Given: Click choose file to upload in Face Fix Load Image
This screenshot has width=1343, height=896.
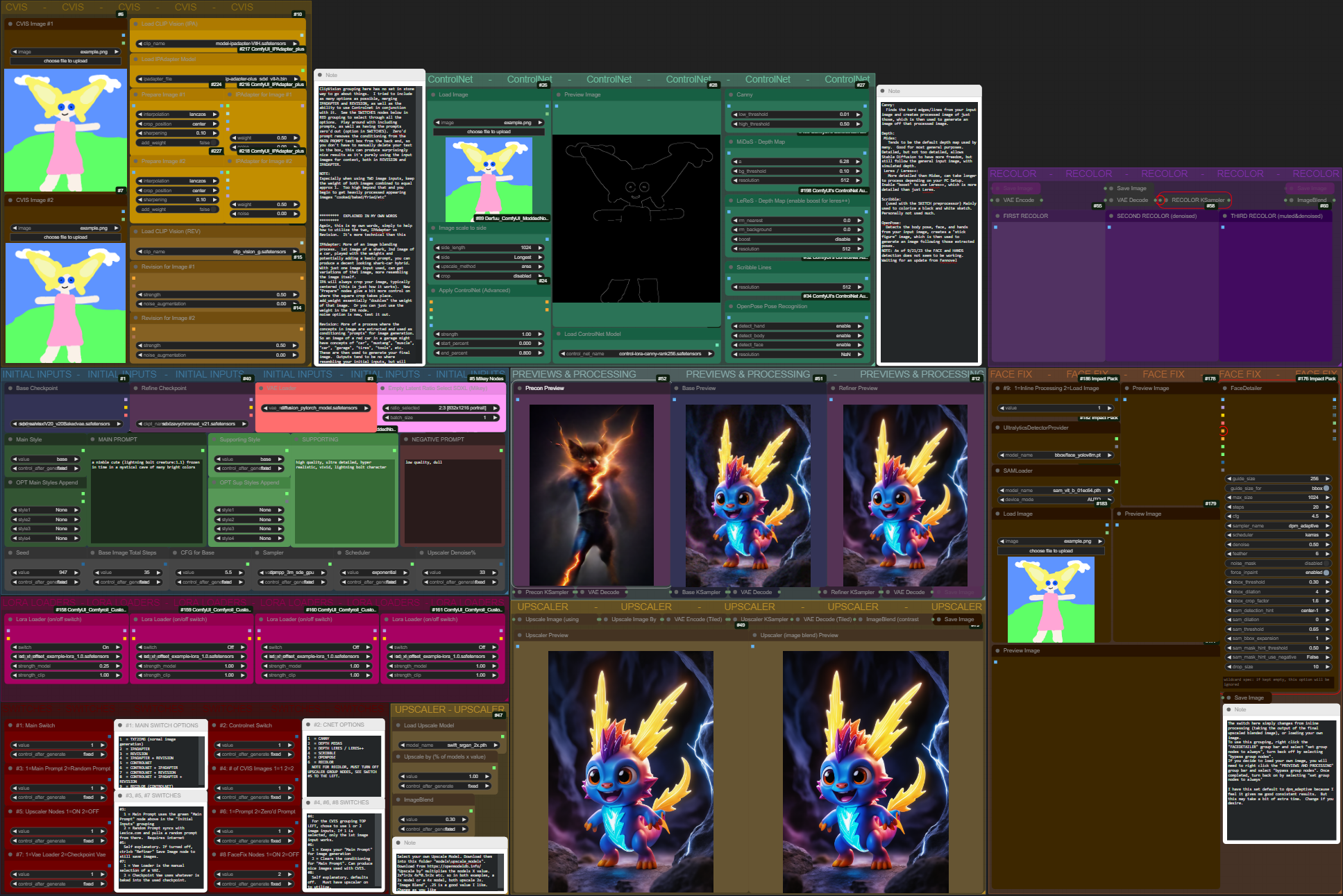Looking at the screenshot, I should pyautogui.click(x=1050, y=550).
